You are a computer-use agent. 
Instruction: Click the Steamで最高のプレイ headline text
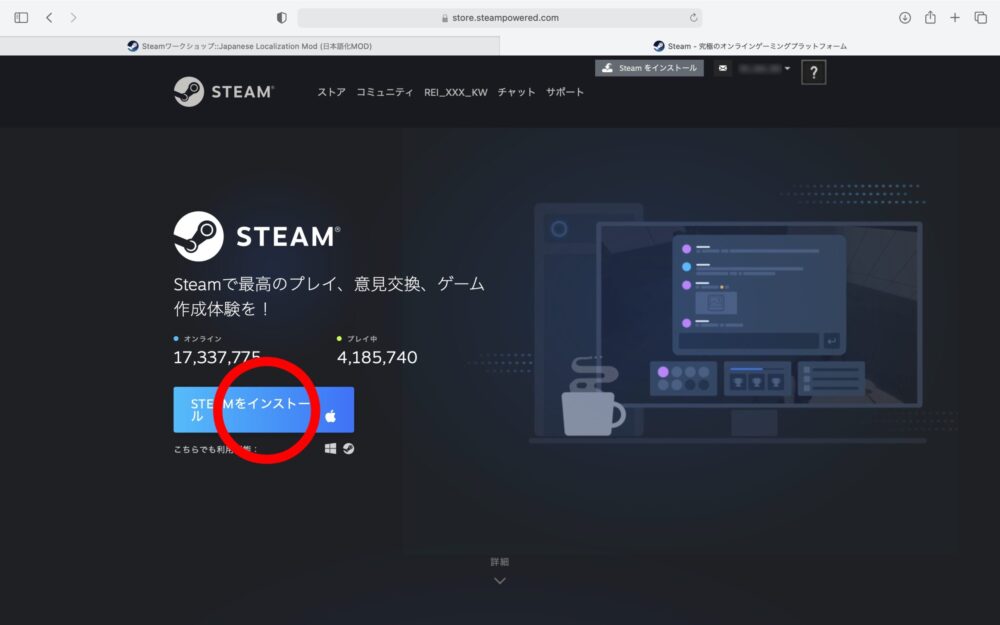pyautogui.click(x=329, y=296)
